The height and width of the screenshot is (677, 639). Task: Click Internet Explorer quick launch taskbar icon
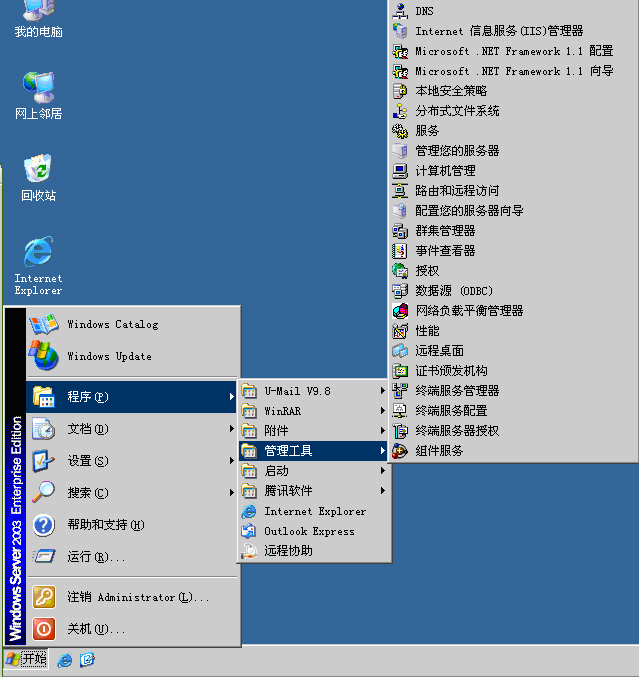coord(65,660)
